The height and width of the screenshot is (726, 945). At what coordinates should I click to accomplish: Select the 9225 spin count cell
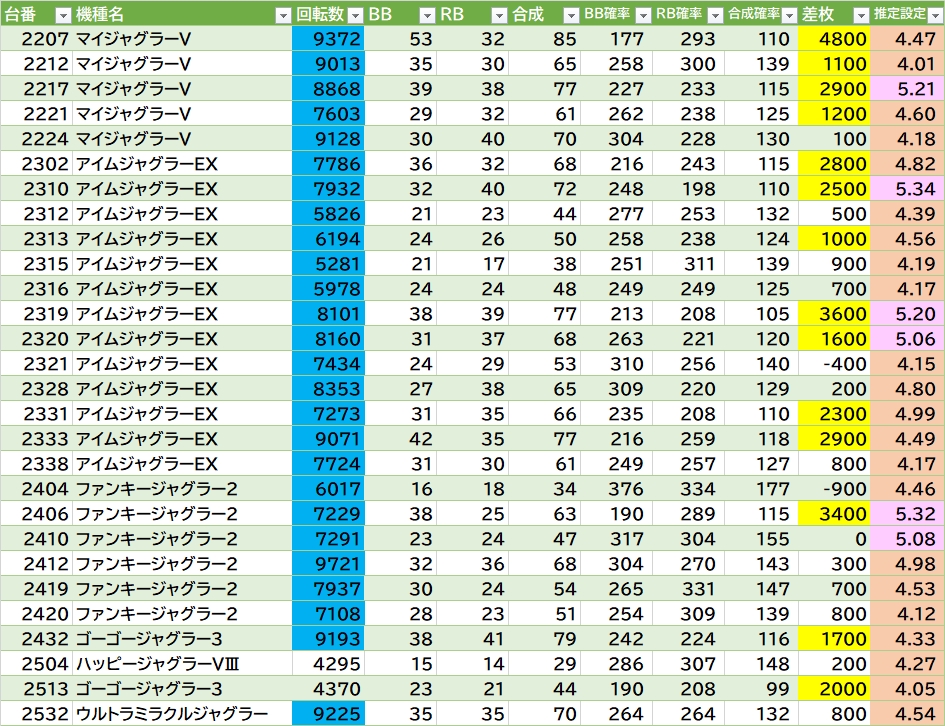tap(328, 714)
